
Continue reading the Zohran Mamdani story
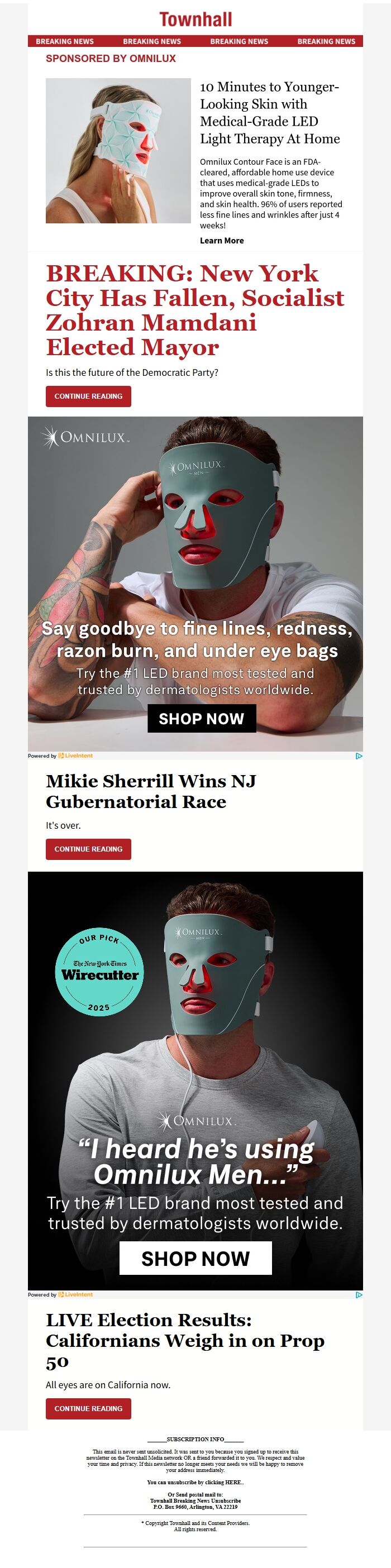pos(88,396)
